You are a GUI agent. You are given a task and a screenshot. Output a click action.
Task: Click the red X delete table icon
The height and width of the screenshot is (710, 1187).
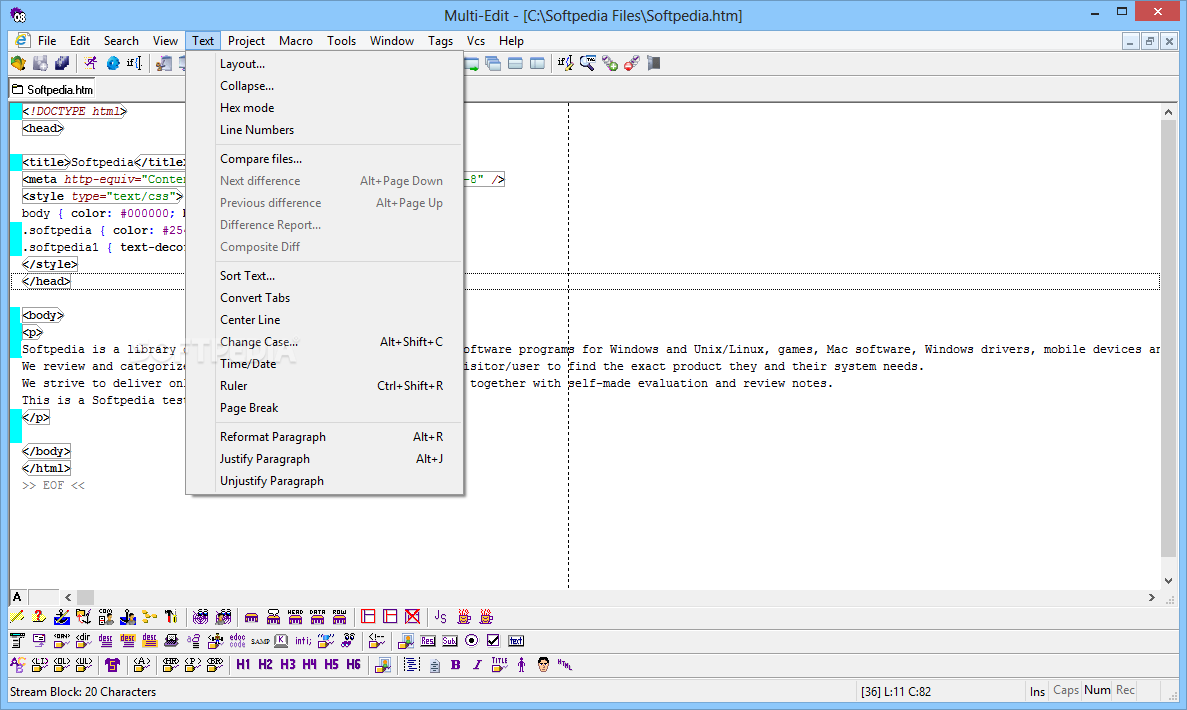click(412, 617)
